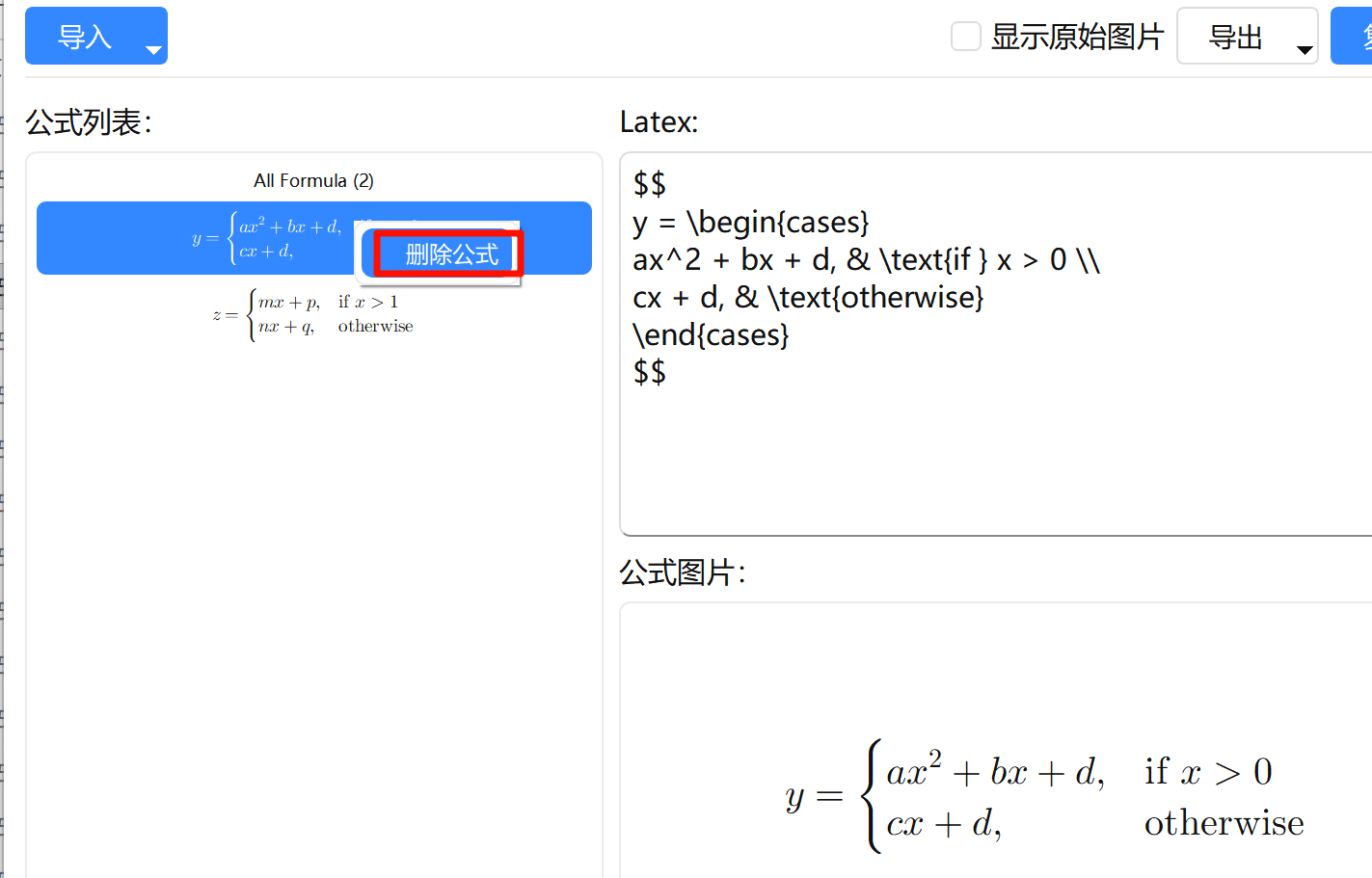Click the closing $$ line in Latex editor
The width and height of the screenshot is (1372, 878).
click(650, 372)
